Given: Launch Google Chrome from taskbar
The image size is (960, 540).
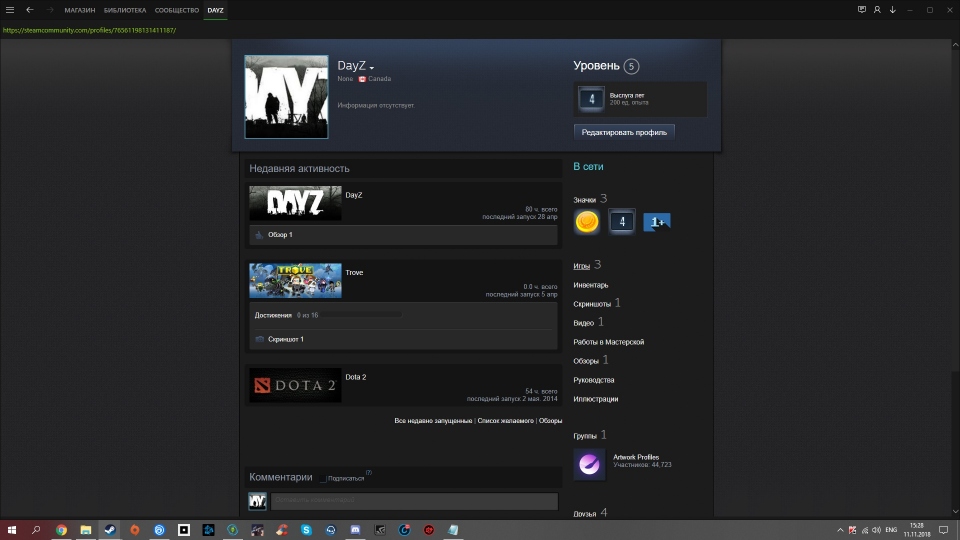Looking at the screenshot, I should [x=61, y=530].
